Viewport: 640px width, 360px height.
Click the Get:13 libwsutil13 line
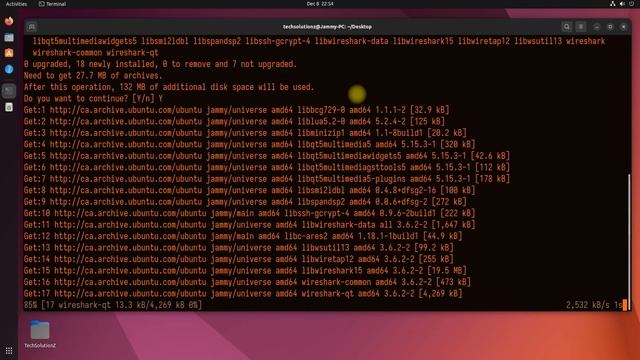click(238, 248)
